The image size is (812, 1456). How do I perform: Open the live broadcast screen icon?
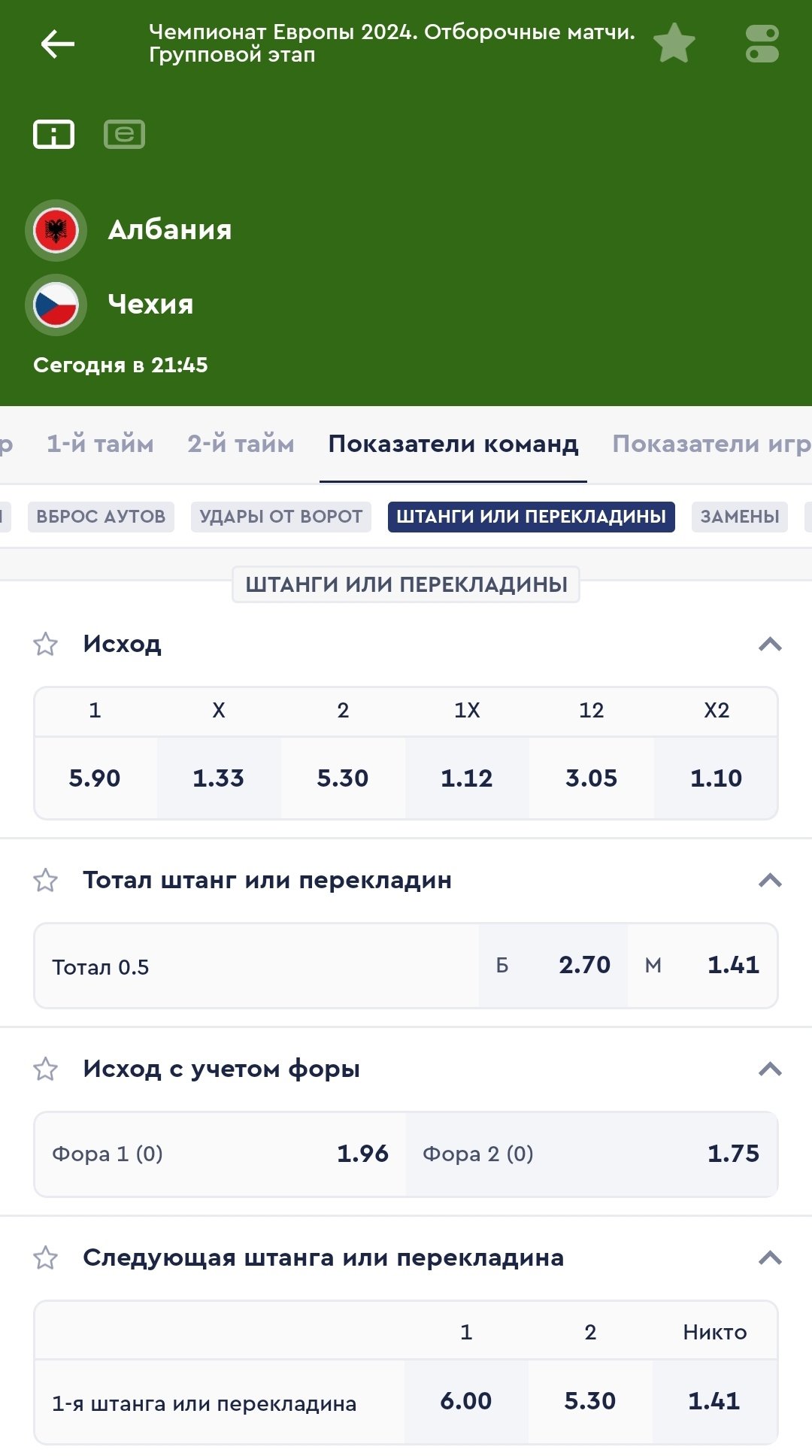(x=124, y=135)
